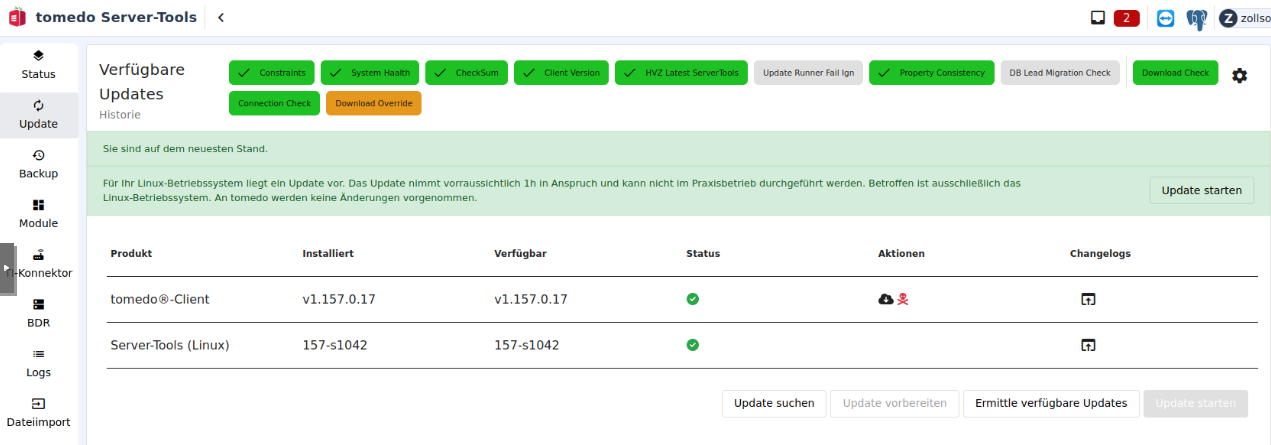Click the Download Check badge
The width and height of the screenshot is (1271, 445).
1175,73
